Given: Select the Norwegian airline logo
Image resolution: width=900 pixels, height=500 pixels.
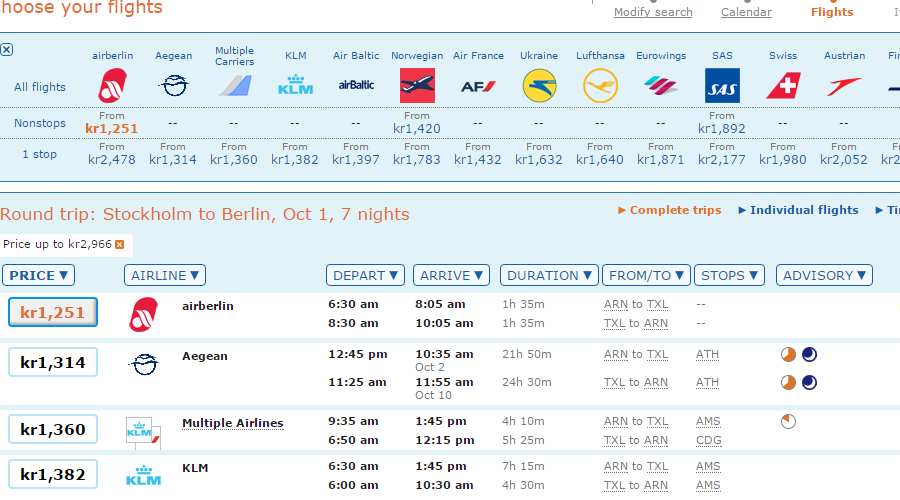Looking at the screenshot, I should (417, 86).
